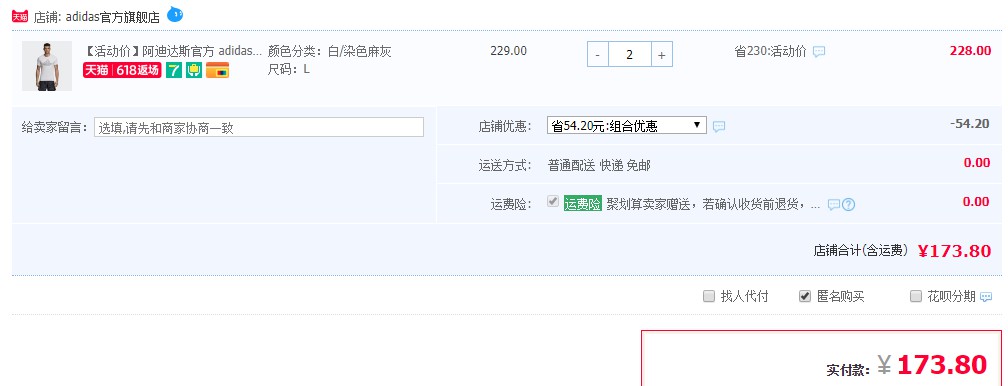Click the -54.20 discount amount
The height and width of the screenshot is (386, 1008).
(x=969, y=124)
